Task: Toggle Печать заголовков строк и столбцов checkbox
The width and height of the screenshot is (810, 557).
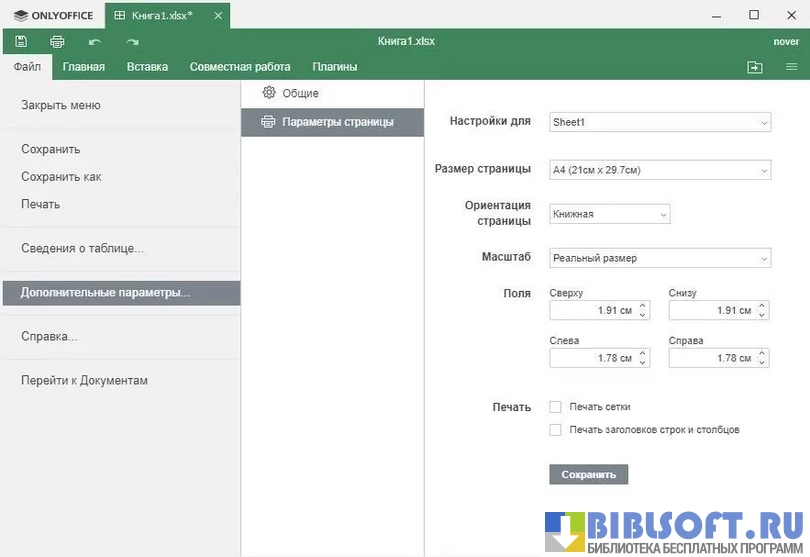Action: tap(556, 430)
